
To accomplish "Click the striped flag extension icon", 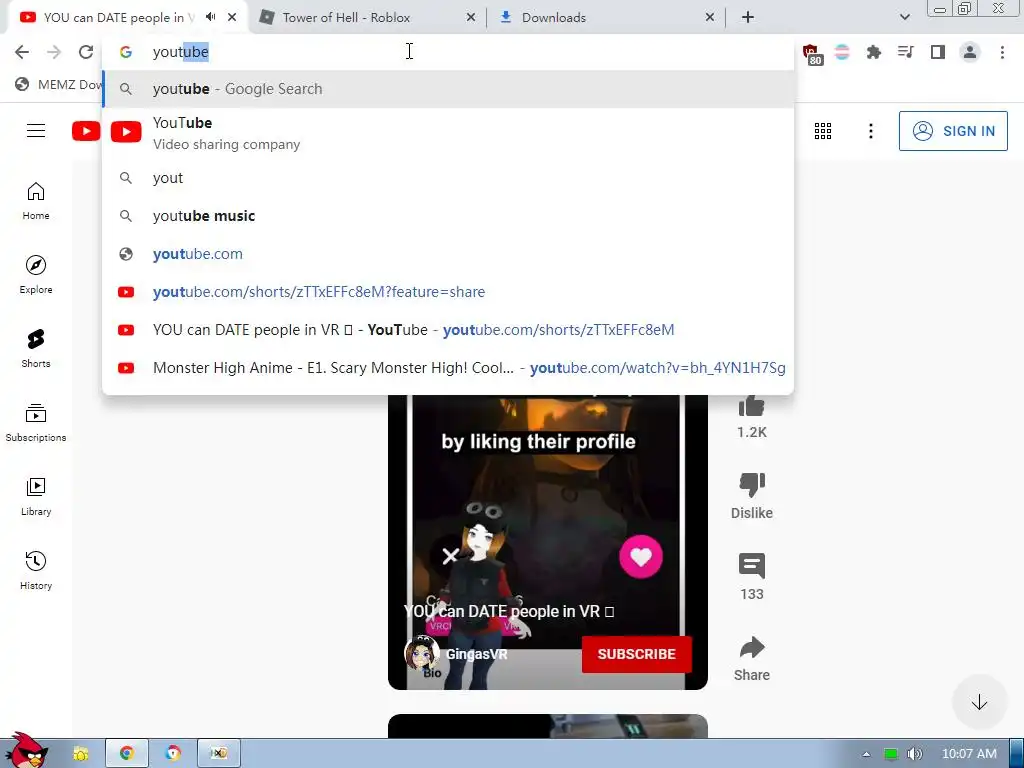I will coord(842,52).
